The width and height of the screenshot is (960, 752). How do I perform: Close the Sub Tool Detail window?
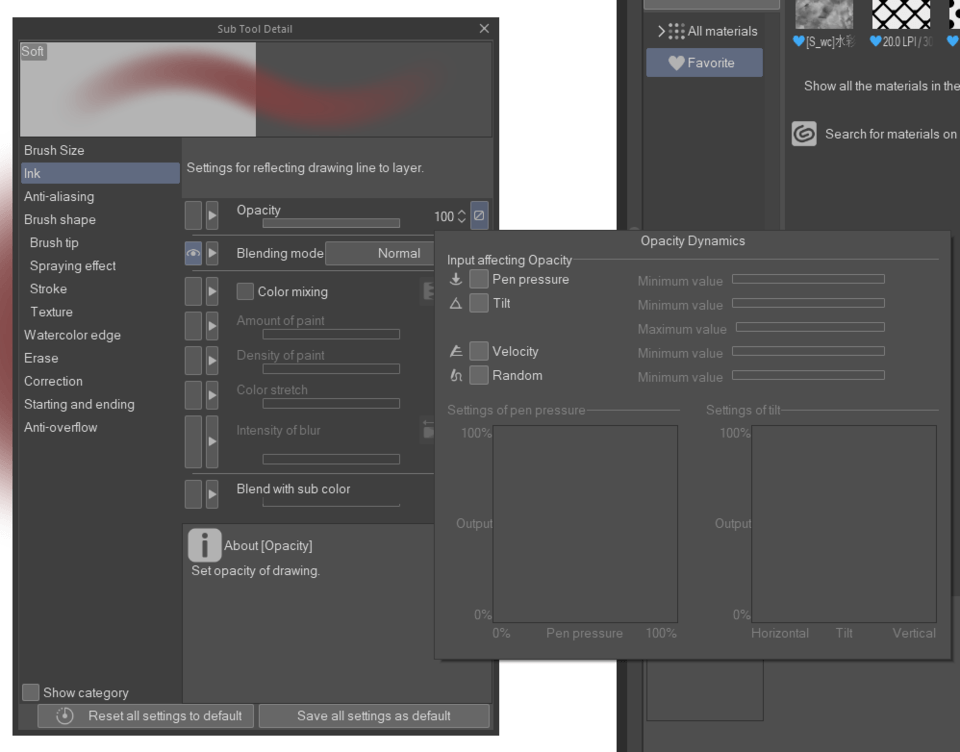click(484, 29)
